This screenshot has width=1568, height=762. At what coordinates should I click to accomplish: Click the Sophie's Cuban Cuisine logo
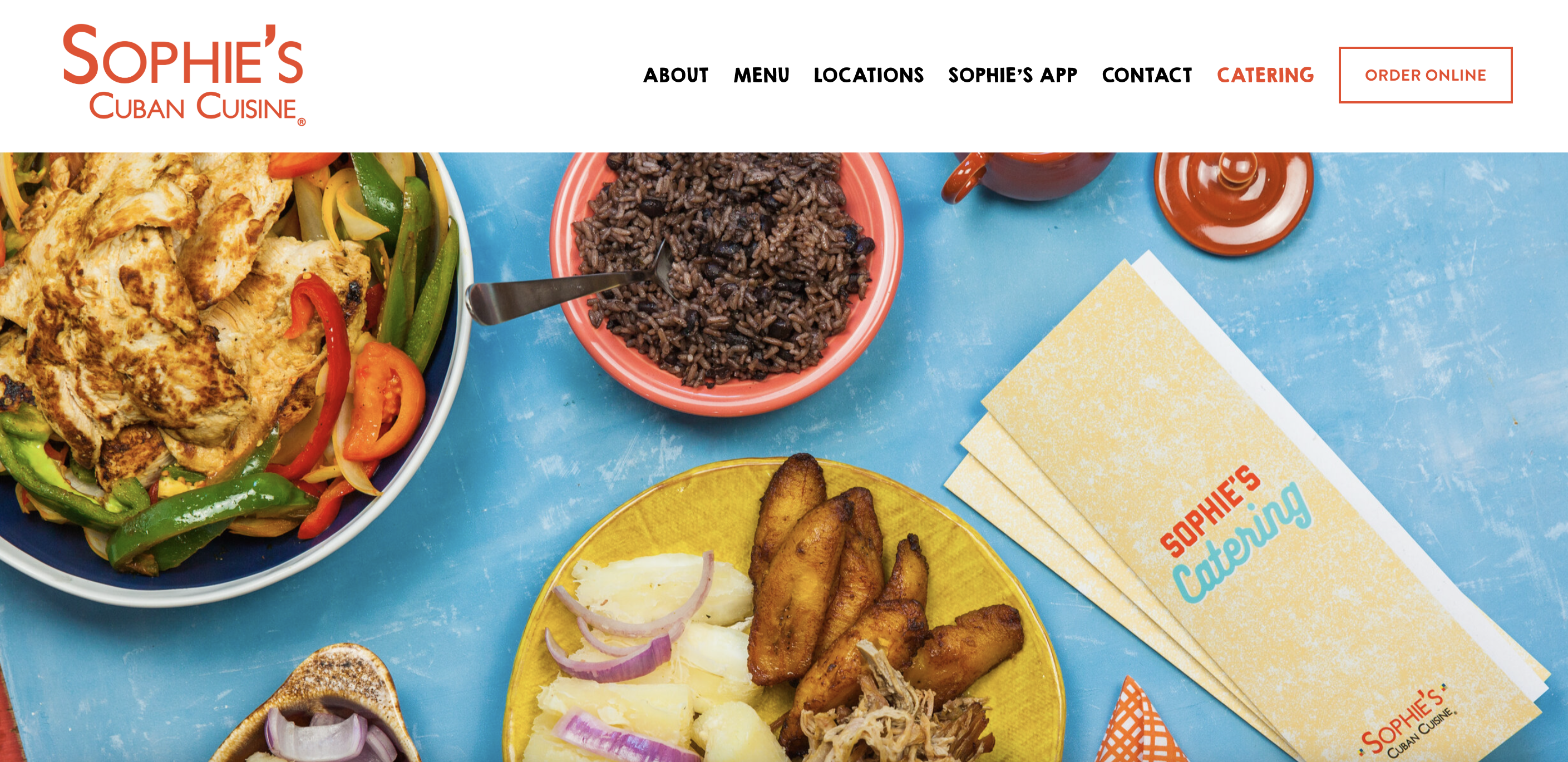pyautogui.click(x=184, y=75)
